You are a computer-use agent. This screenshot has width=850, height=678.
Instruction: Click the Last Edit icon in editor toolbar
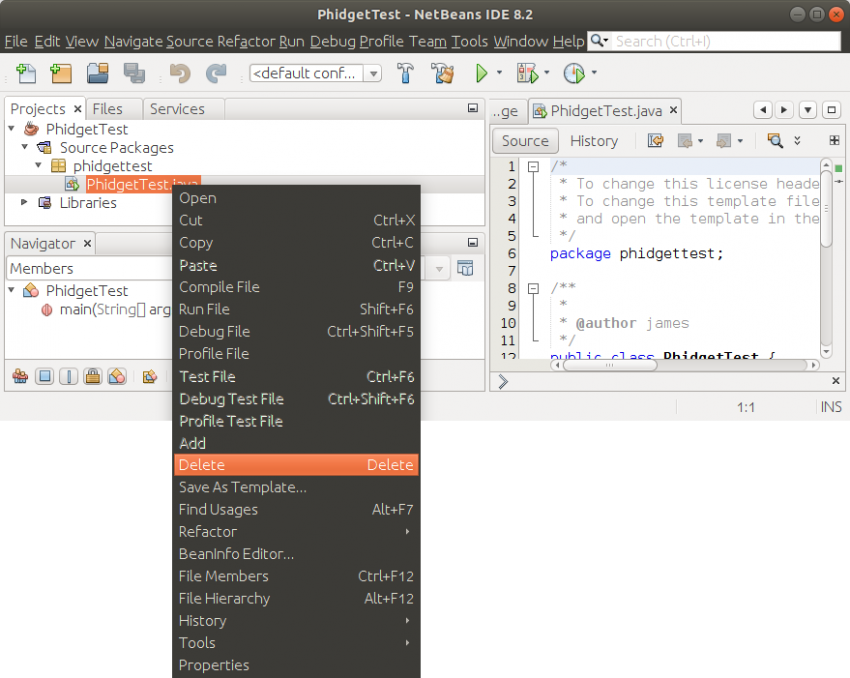pos(655,141)
